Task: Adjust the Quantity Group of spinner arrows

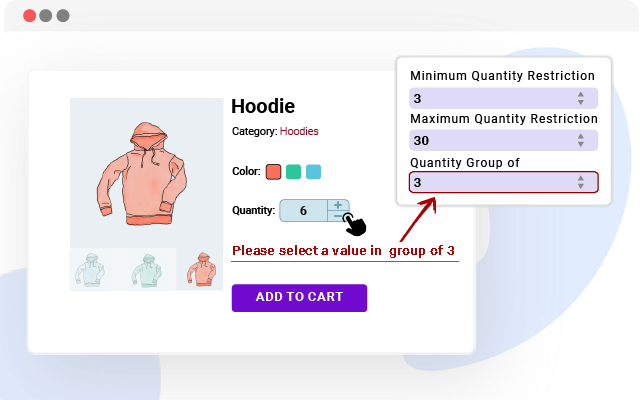Action: coord(580,182)
